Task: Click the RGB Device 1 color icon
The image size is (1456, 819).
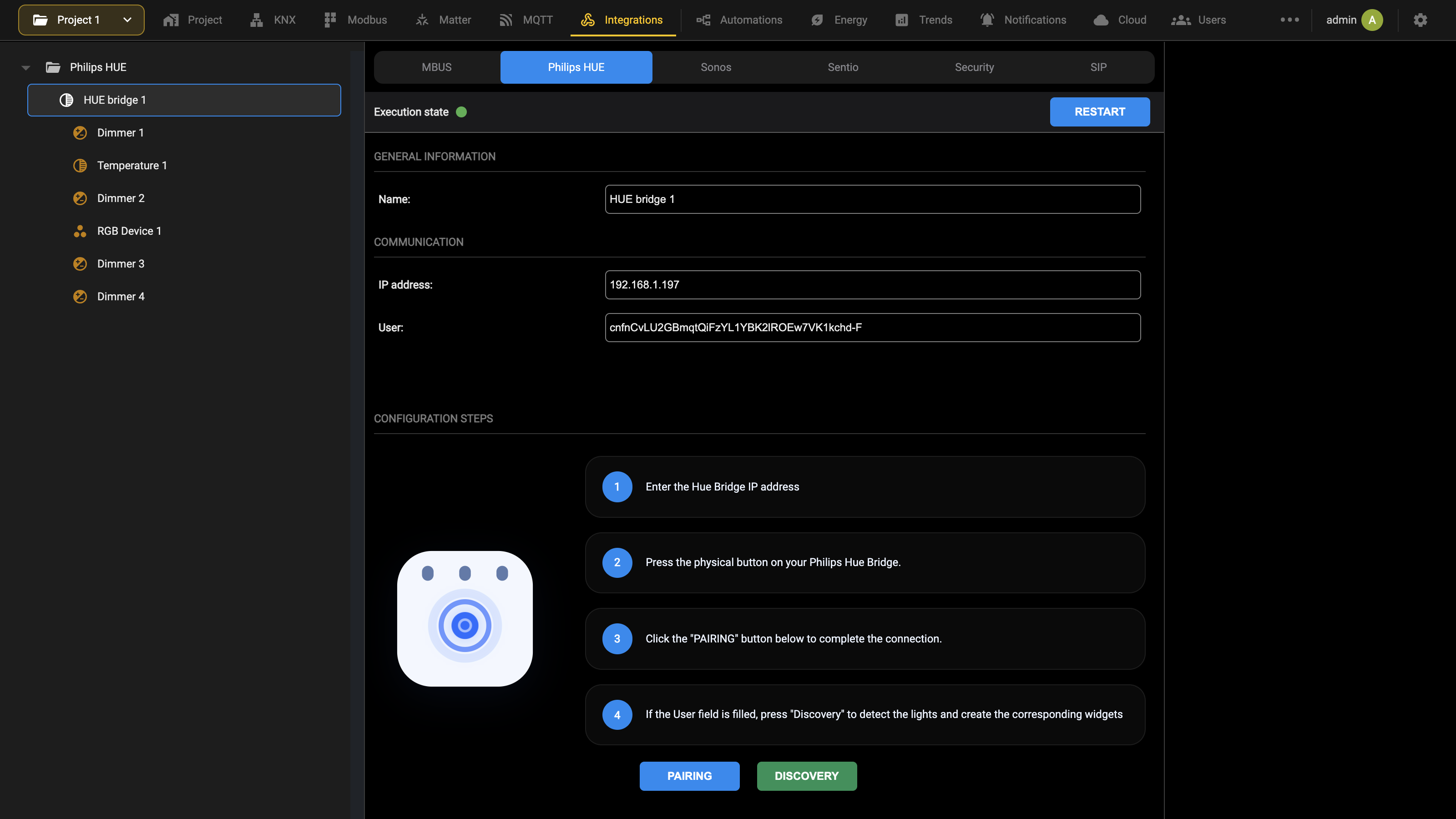Action: (x=80, y=231)
